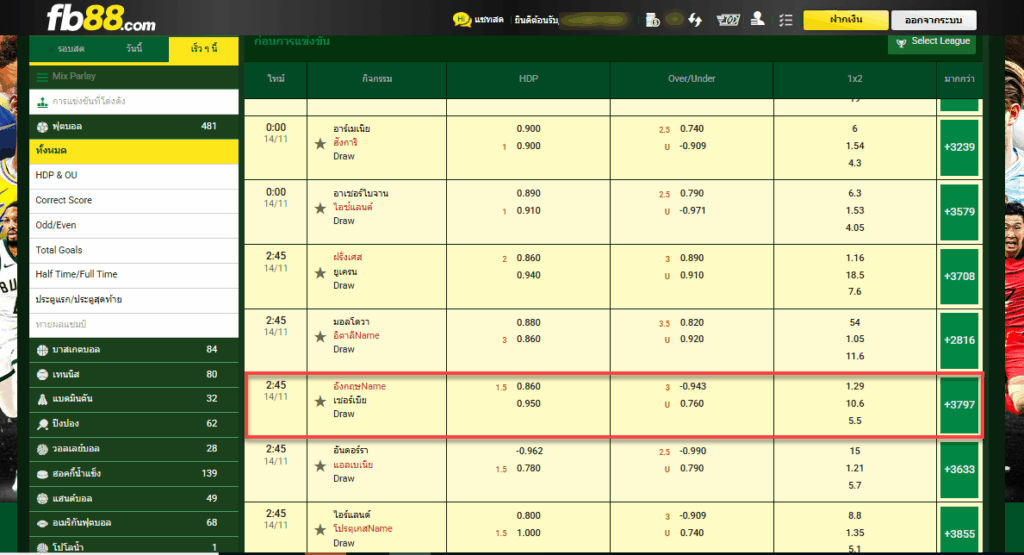1024x555 pixels.
Task: Favorite the อาร์เมเนีย vs ฮังการี match star
Action: 320,144
